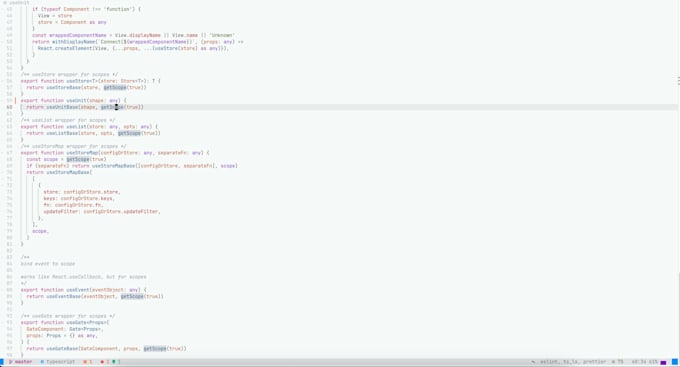This screenshot has width=680, height=367.
Task: Click getScope call inside useEvent function
Action: (132, 296)
